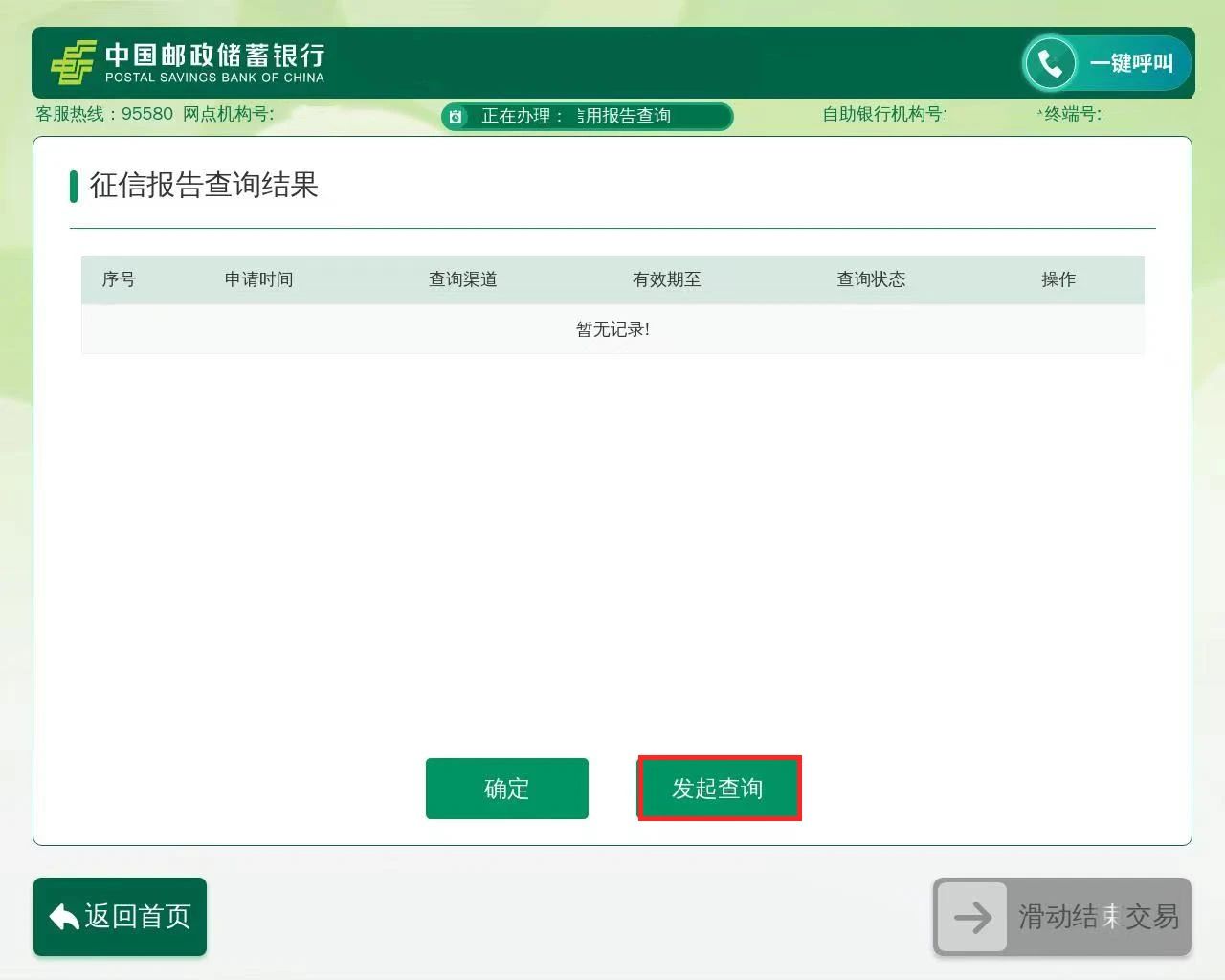Click the 征信报告查询结果 page heading
This screenshot has height=980, width=1225.
point(203,185)
